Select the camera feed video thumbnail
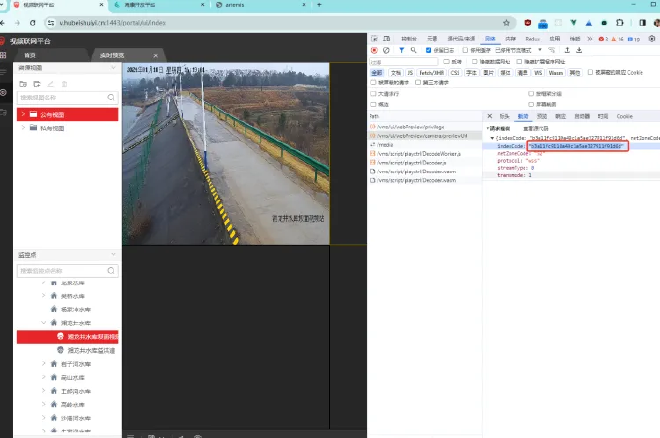Viewport: 660px width, 438px height. 226,154
